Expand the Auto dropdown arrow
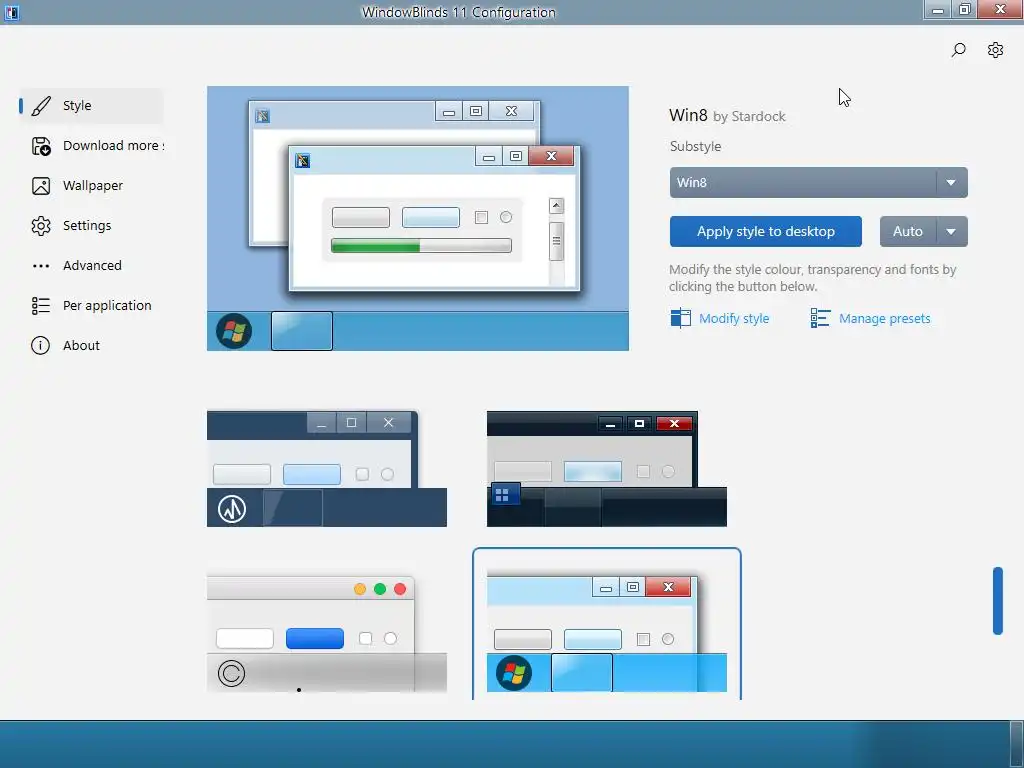Image resolution: width=1024 pixels, height=768 pixels. tap(952, 232)
